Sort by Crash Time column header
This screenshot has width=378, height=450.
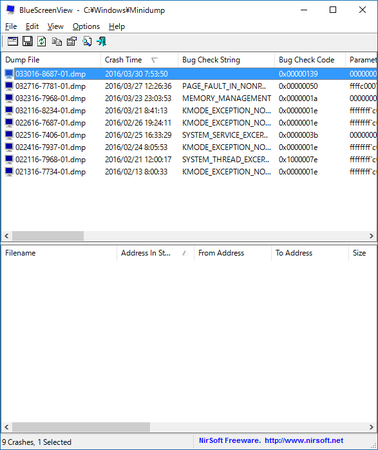coord(139,60)
